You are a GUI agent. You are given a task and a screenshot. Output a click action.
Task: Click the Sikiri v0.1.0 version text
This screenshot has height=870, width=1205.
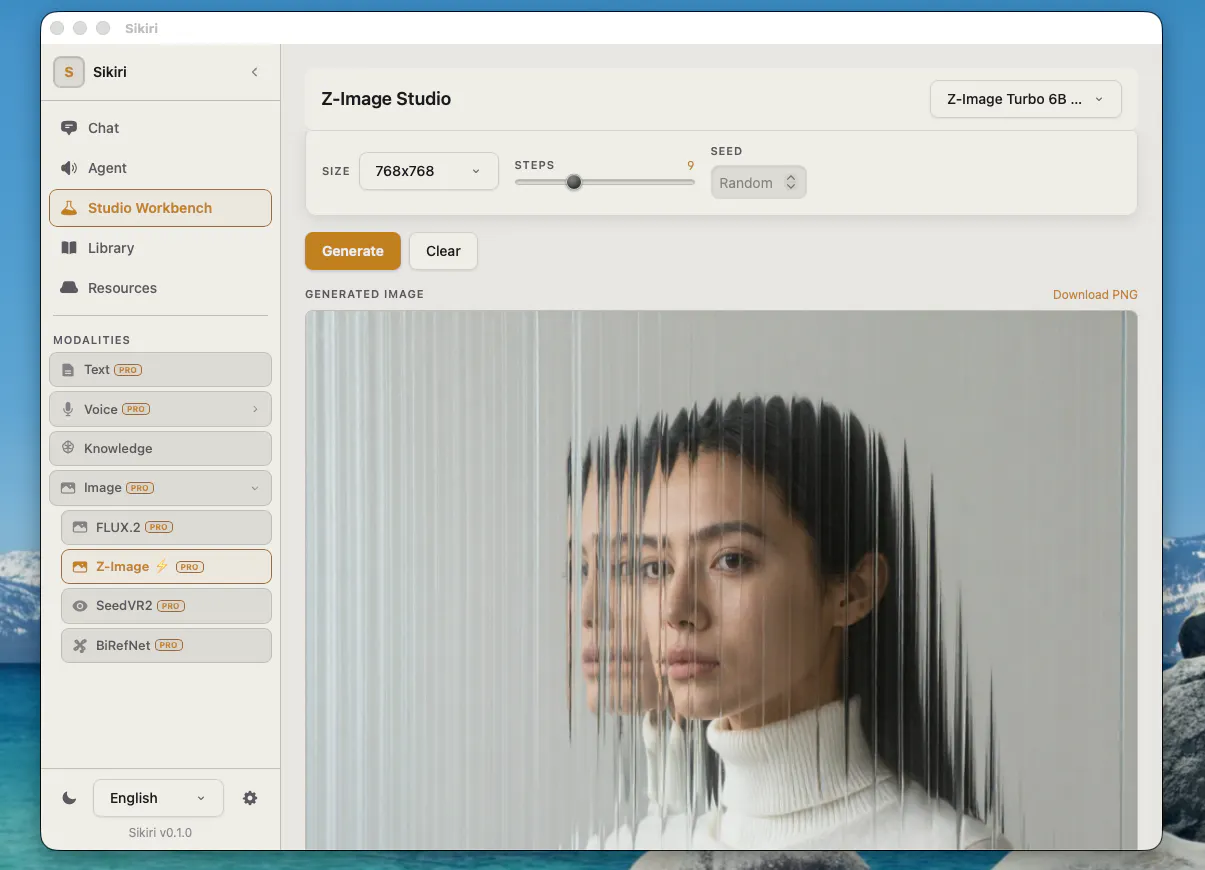click(x=160, y=832)
